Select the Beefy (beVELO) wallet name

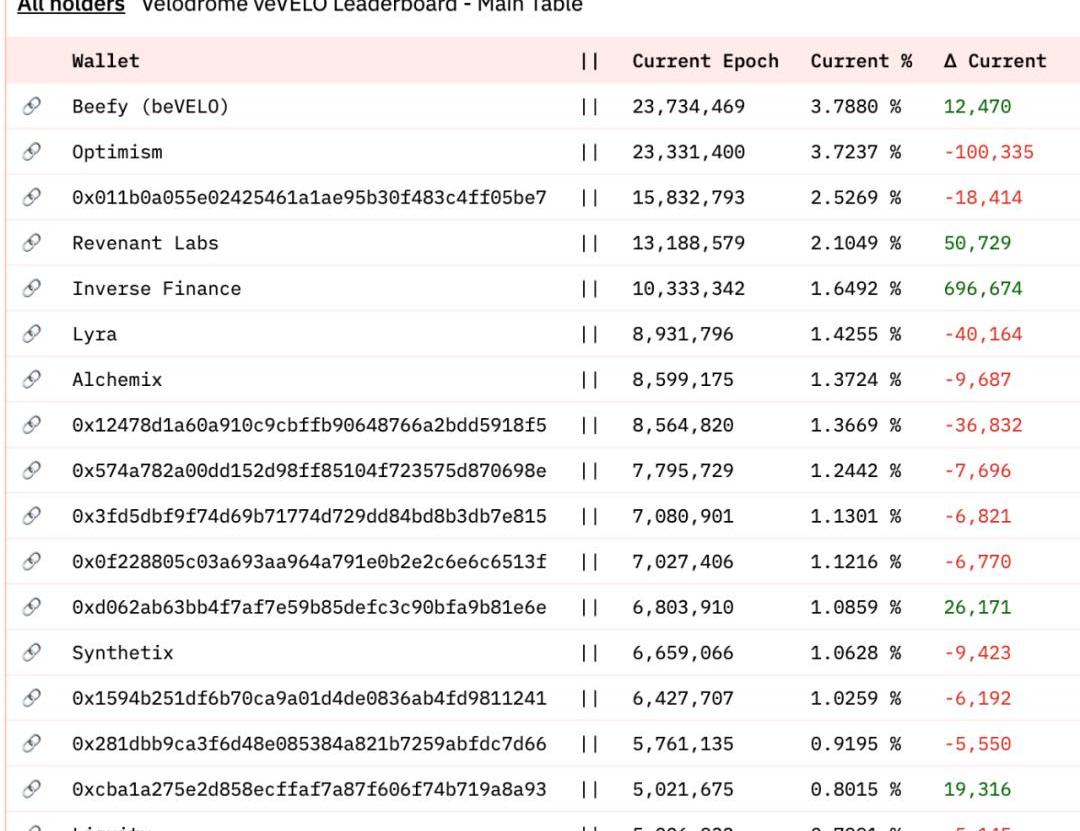tap(150, 107)
